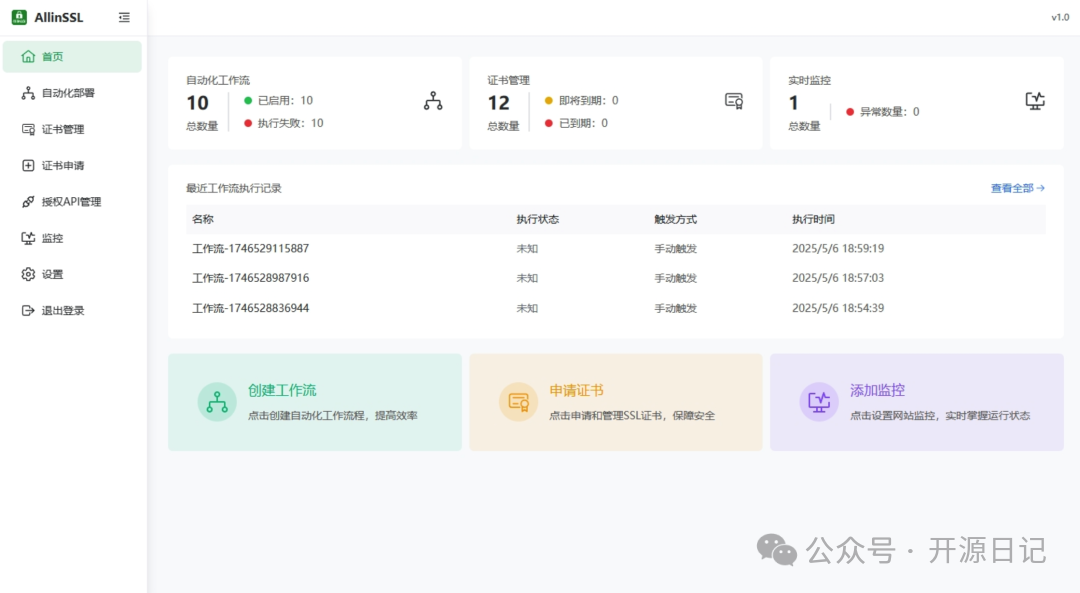Collapse the sidebar using the menu fold icon
Viewport: 1080px width, 593px height.
tap(124, 17)
